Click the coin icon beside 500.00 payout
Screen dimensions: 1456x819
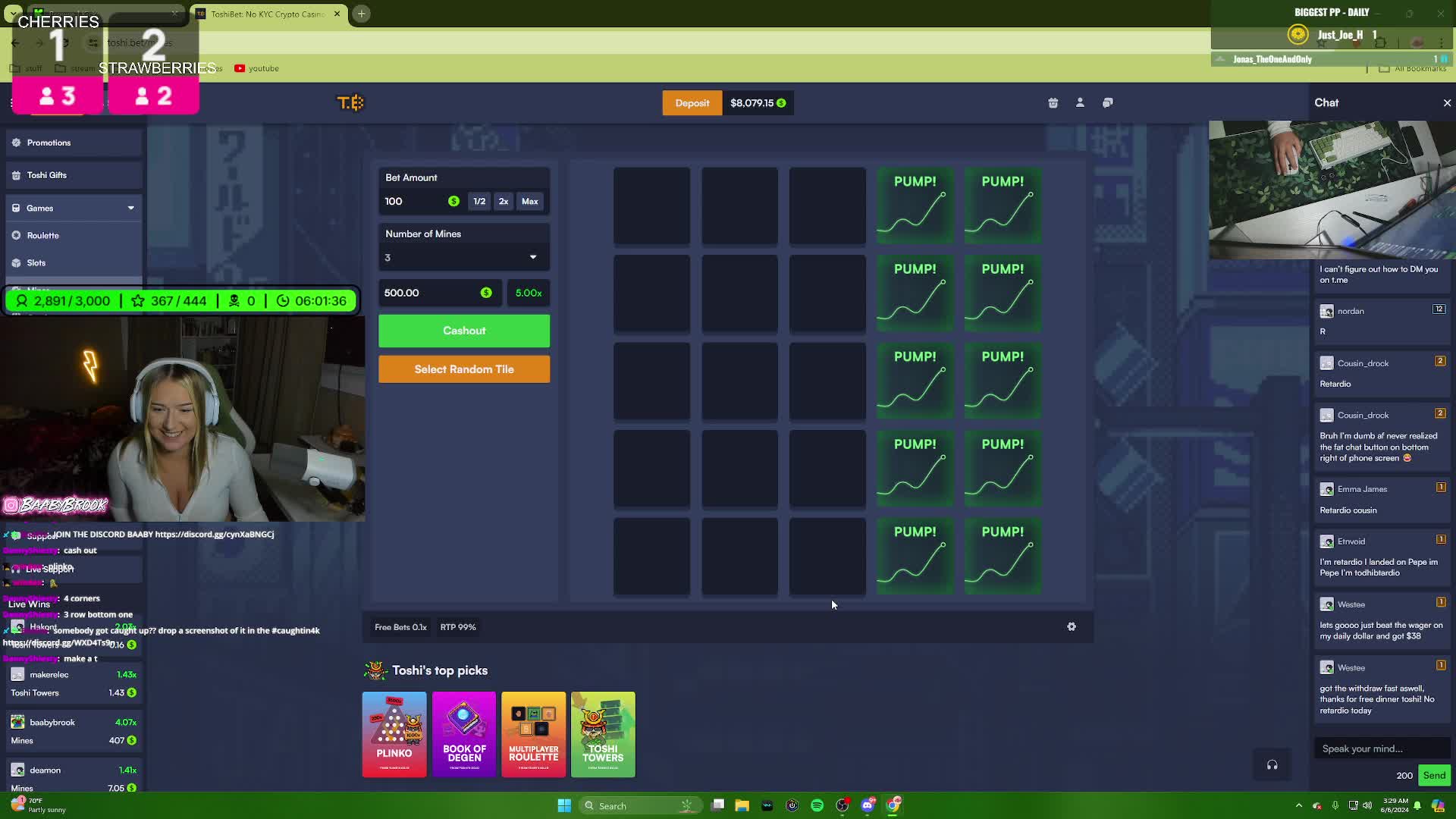[486, 293]
